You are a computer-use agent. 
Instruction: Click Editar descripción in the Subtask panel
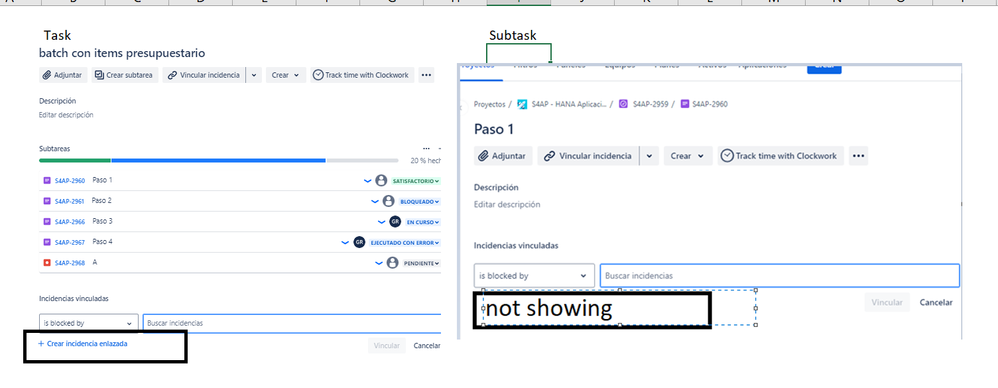(x=507, y=205)
